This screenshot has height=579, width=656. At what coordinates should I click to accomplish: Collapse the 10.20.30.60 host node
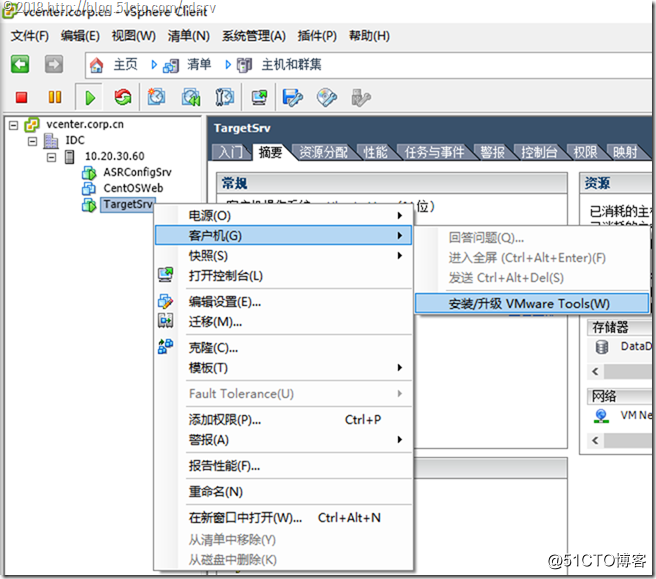pos(51,157)
